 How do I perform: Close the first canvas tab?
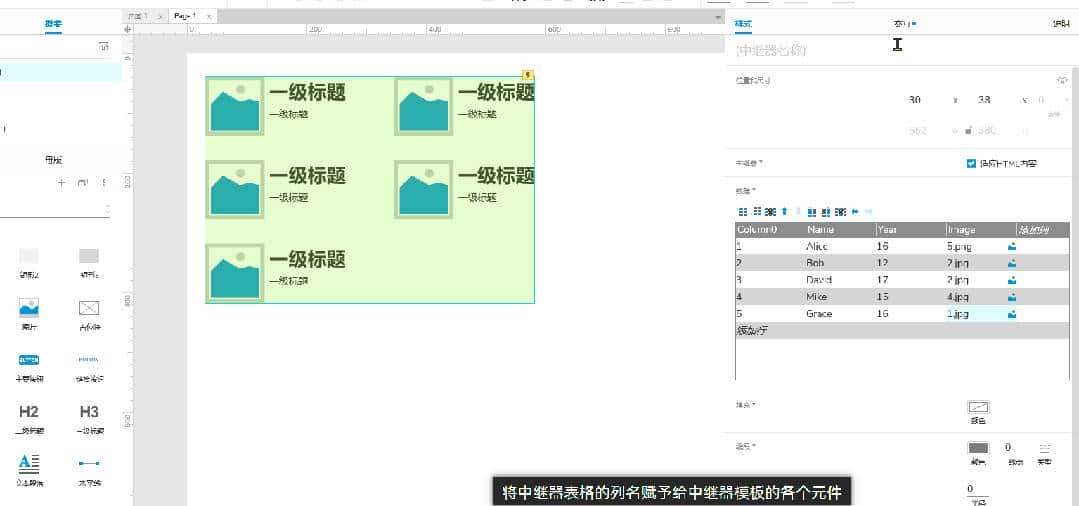pos(160,15)
